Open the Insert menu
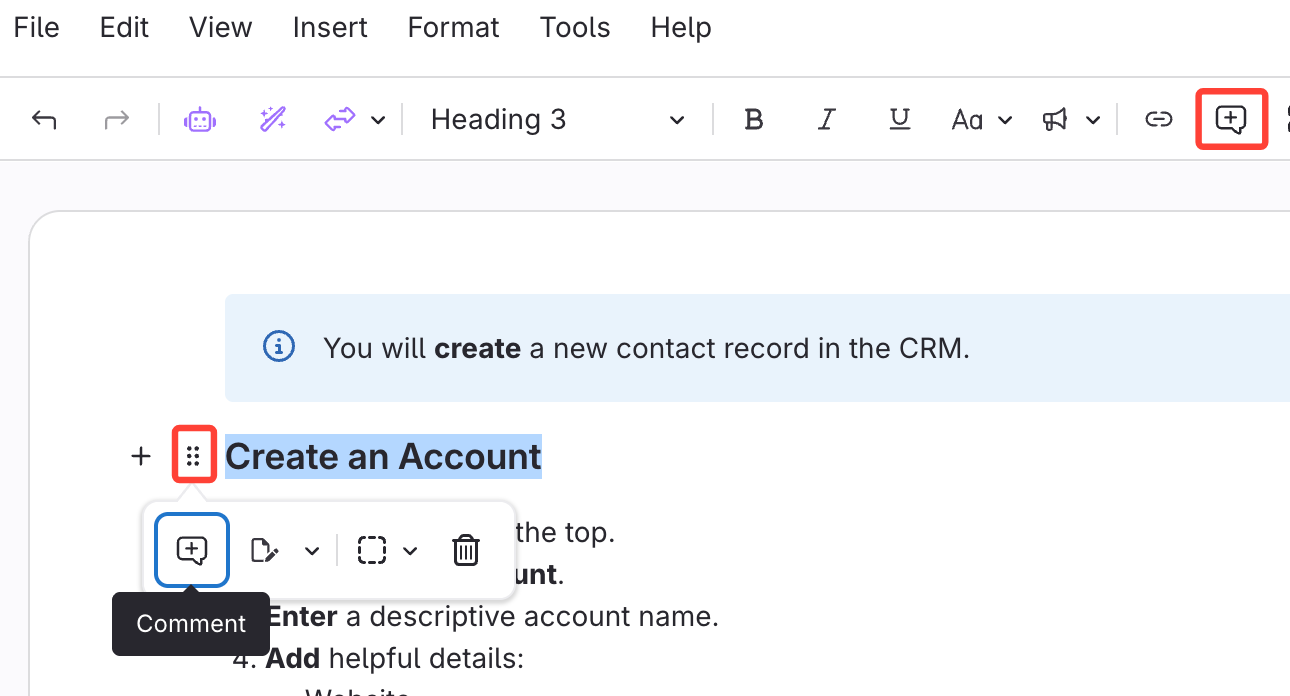 330,27
